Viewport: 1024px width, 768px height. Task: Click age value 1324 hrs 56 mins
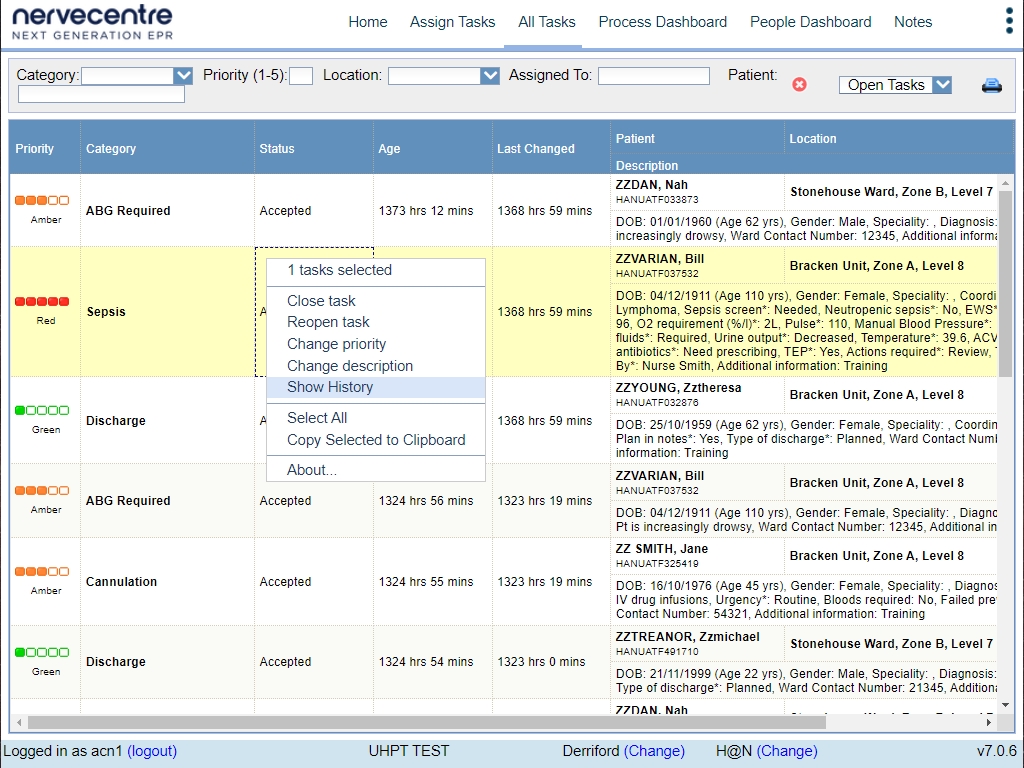pos(426,501)
